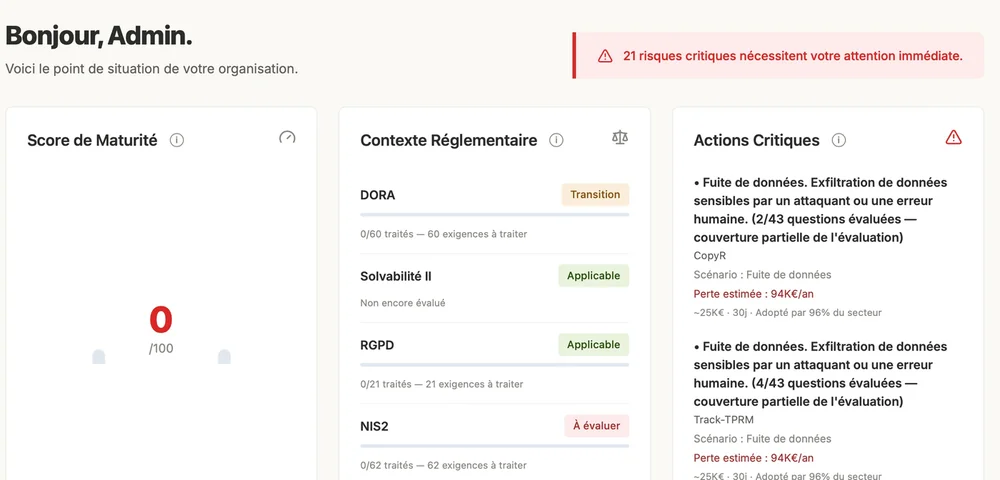Open Fuite de données action with 2/43 questions
1000x480 pixels.
pos(820,210)
